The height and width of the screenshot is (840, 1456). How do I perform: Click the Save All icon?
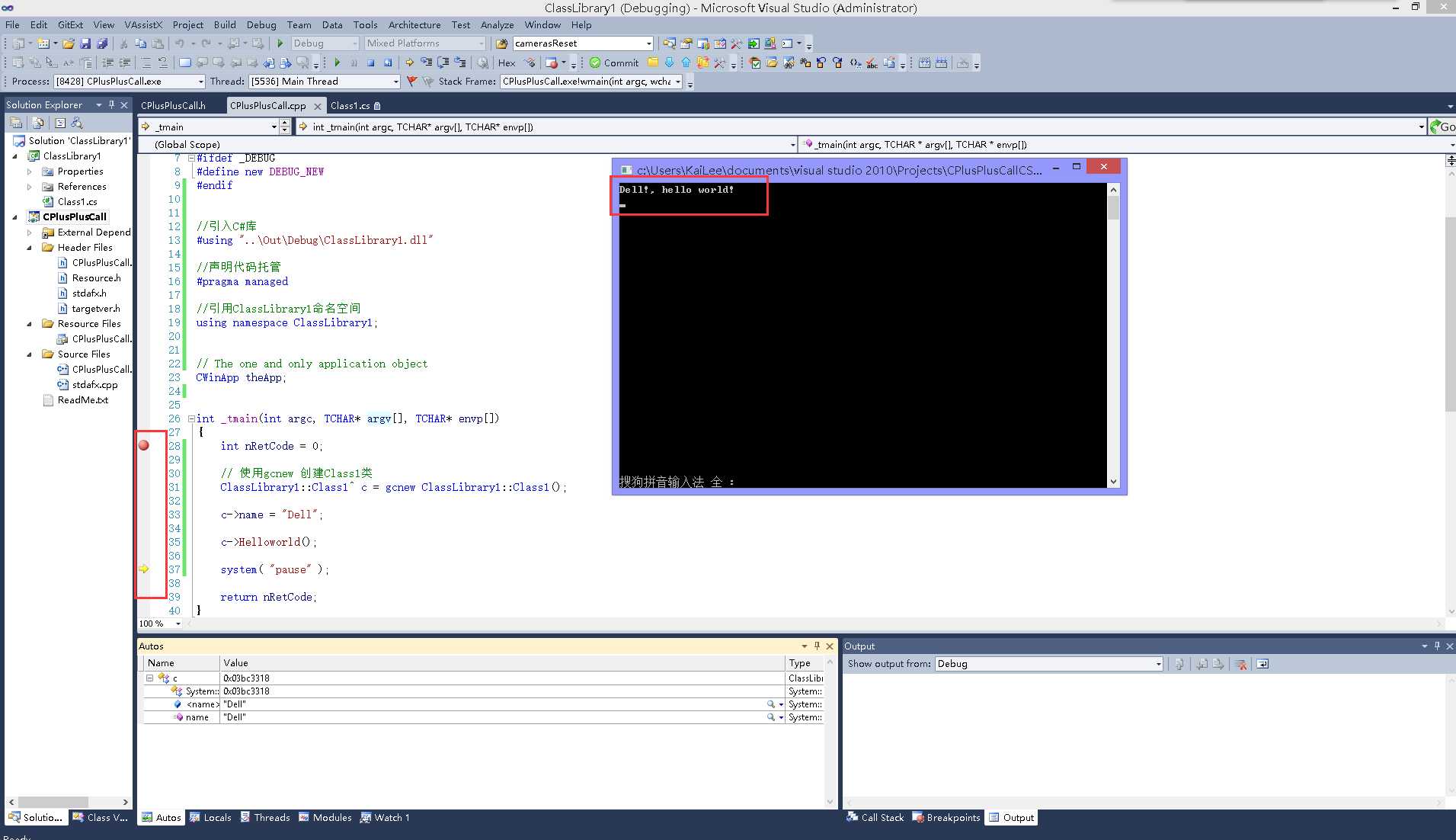tap(101, 43)
